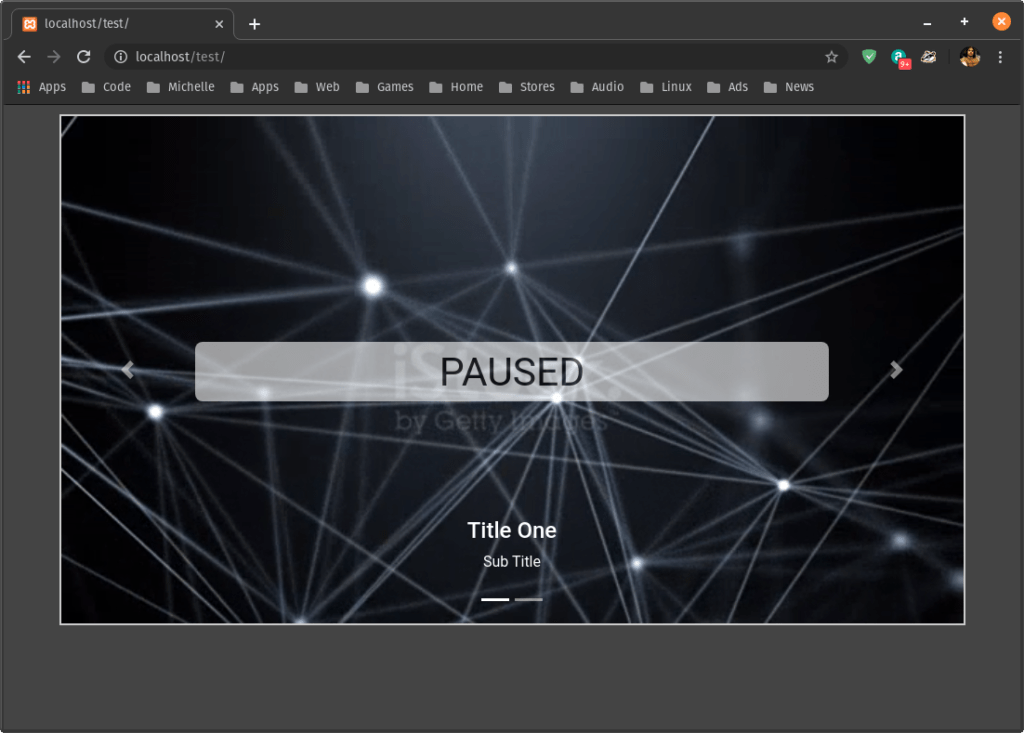Select the first carousel indicator
This screenshot has width=1024, height=733.
pyautogui.click(x=495, y=599)
